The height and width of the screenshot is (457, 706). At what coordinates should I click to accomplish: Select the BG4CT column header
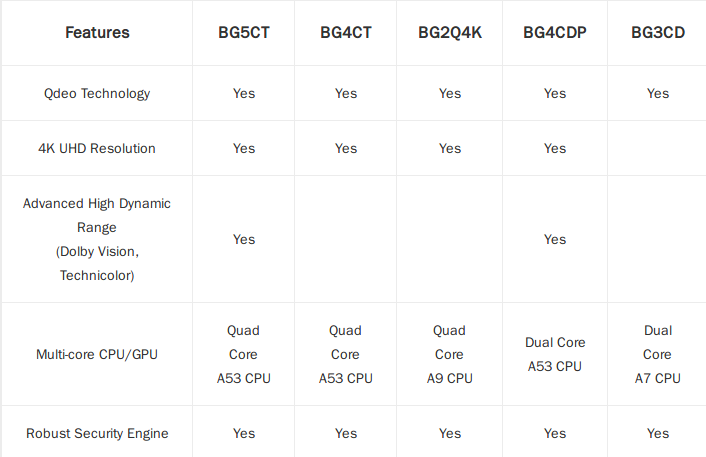coord(346,32)
